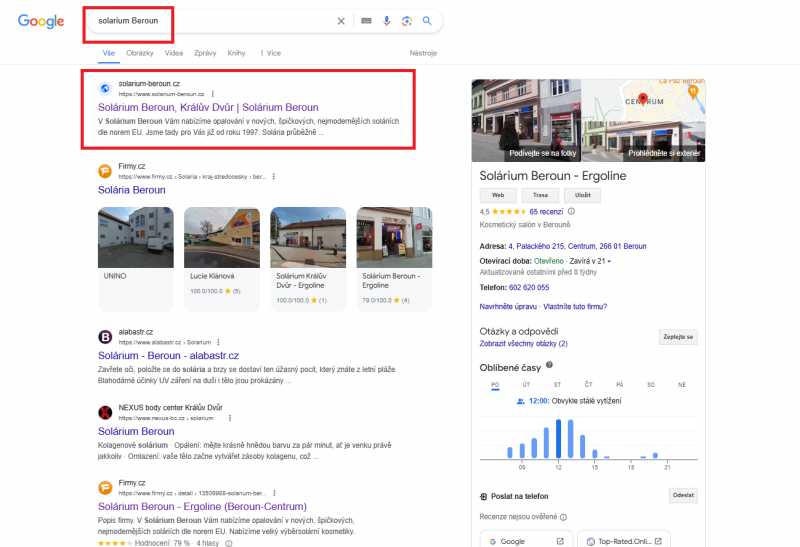Open more options for Firmy.cz detail result

click(274, 493)
